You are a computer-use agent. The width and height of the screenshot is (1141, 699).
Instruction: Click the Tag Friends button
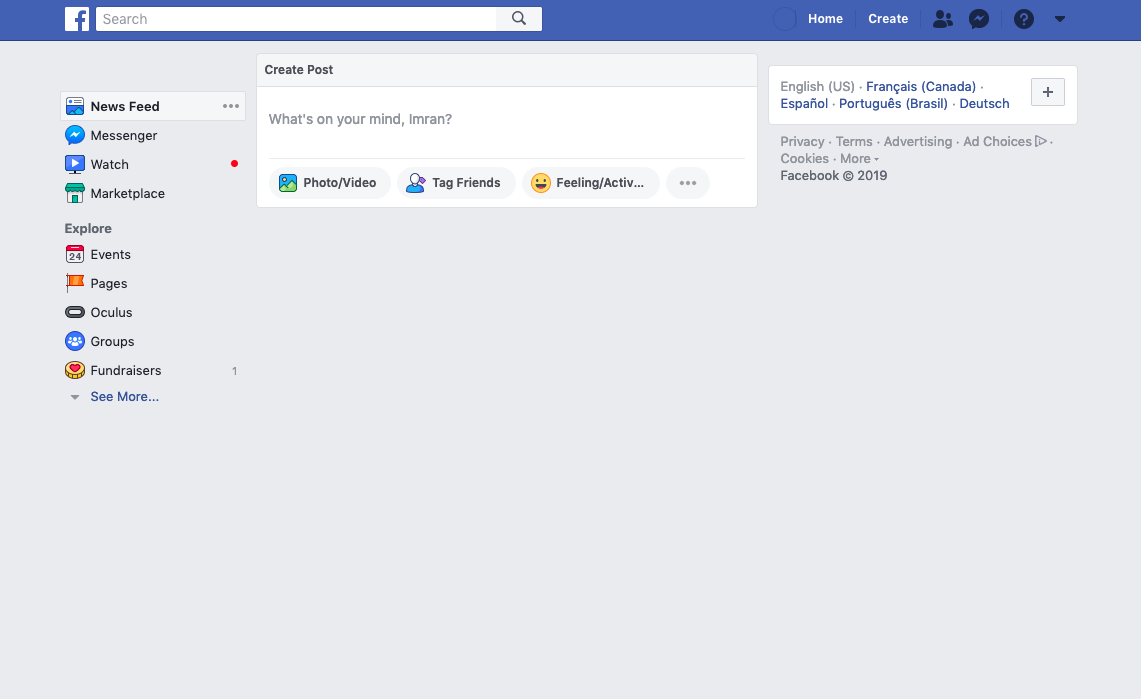click(456, 183)
